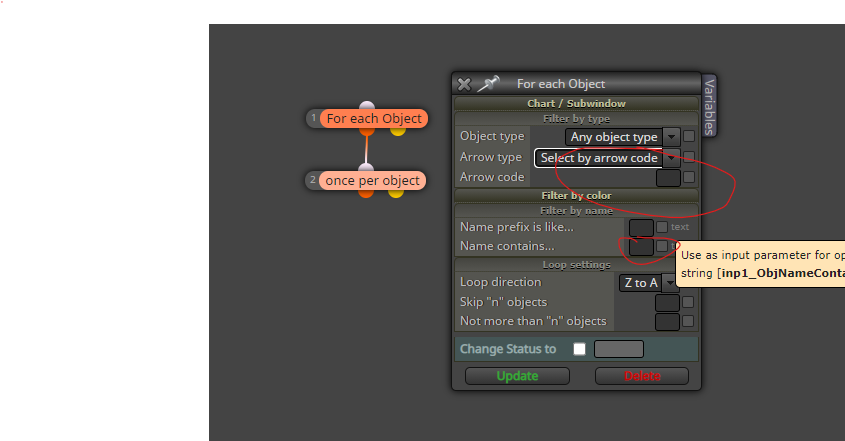Open the Z to A loop direction dropdown

tap(648, 282)
